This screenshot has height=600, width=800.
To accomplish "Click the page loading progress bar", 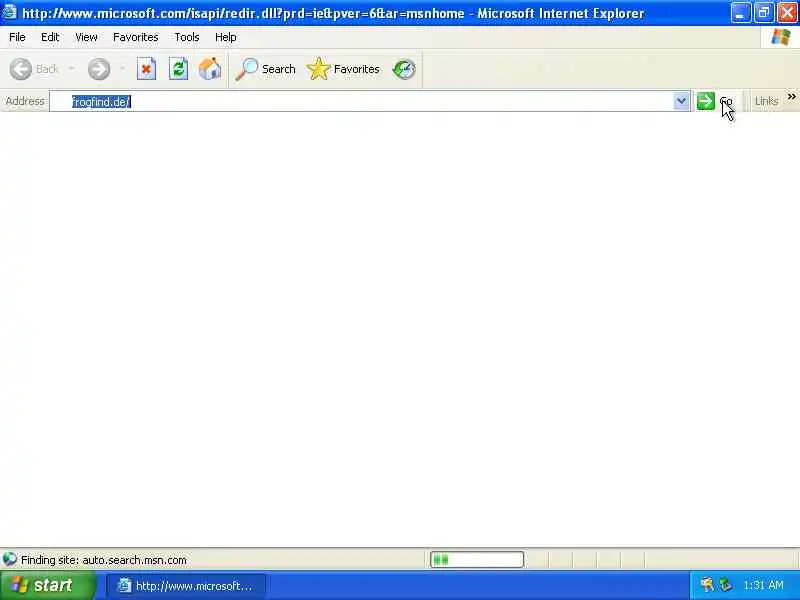I will pyautogui.click(x=477, y=560).
